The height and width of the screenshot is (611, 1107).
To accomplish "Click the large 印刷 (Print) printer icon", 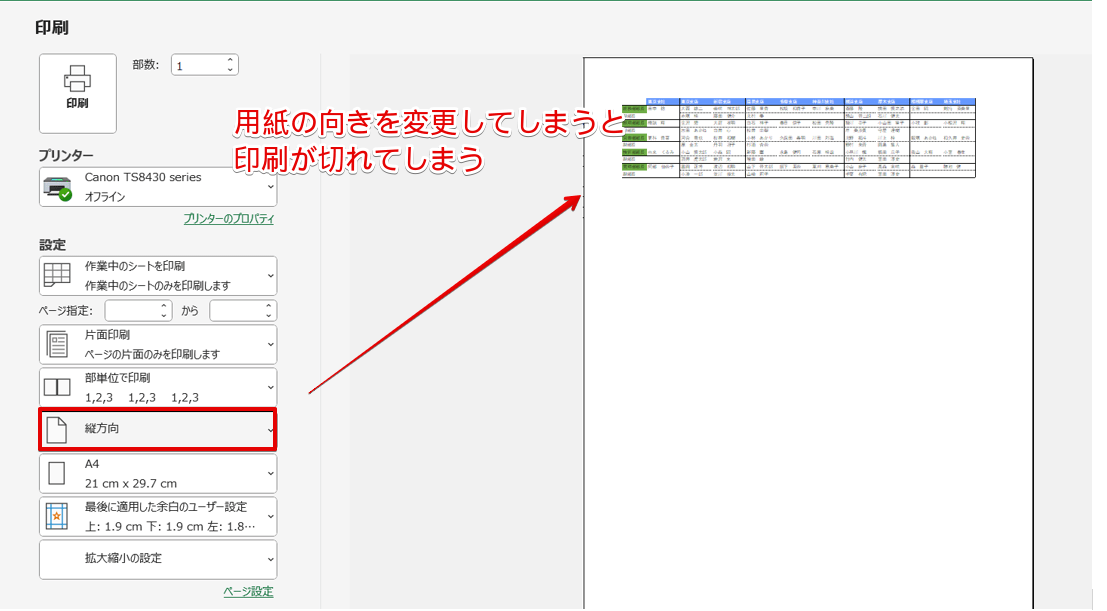I will point(77,88).
